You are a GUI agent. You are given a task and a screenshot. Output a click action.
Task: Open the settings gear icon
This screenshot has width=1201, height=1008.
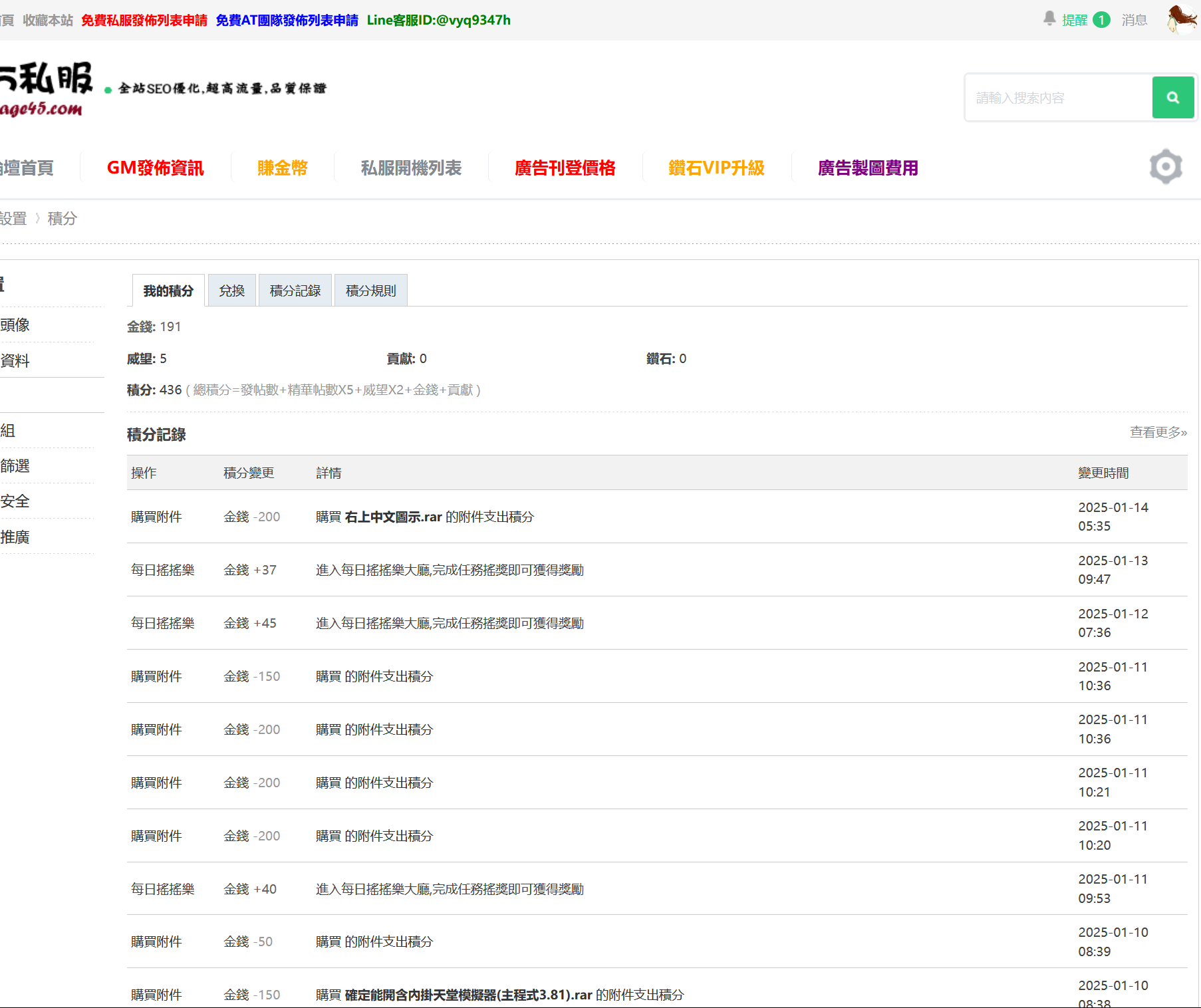(x=1166, y=167)
